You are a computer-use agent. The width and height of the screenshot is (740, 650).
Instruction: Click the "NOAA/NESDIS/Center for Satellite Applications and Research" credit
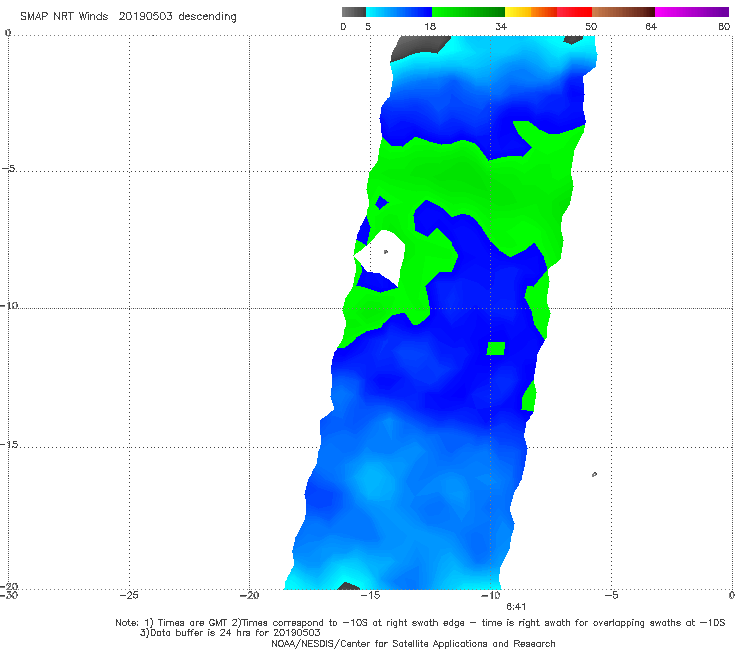[413, 643]
